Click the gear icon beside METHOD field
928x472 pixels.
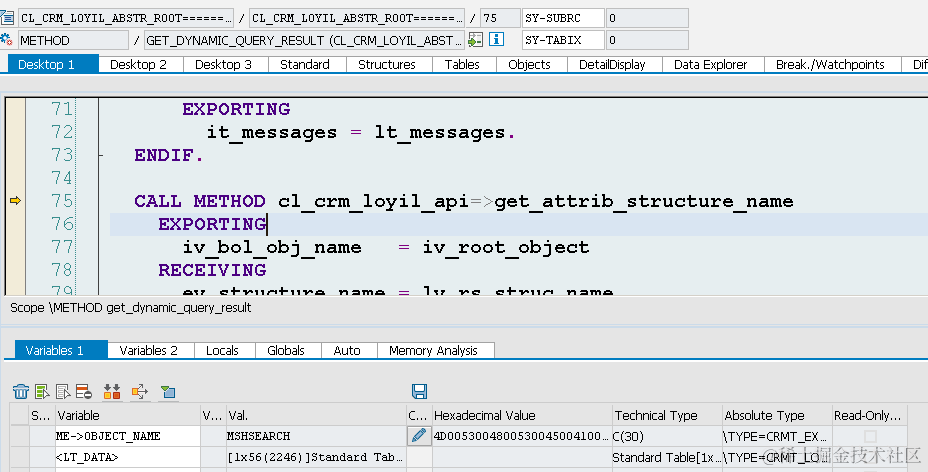pyautogui.click(x=7, y=40)
